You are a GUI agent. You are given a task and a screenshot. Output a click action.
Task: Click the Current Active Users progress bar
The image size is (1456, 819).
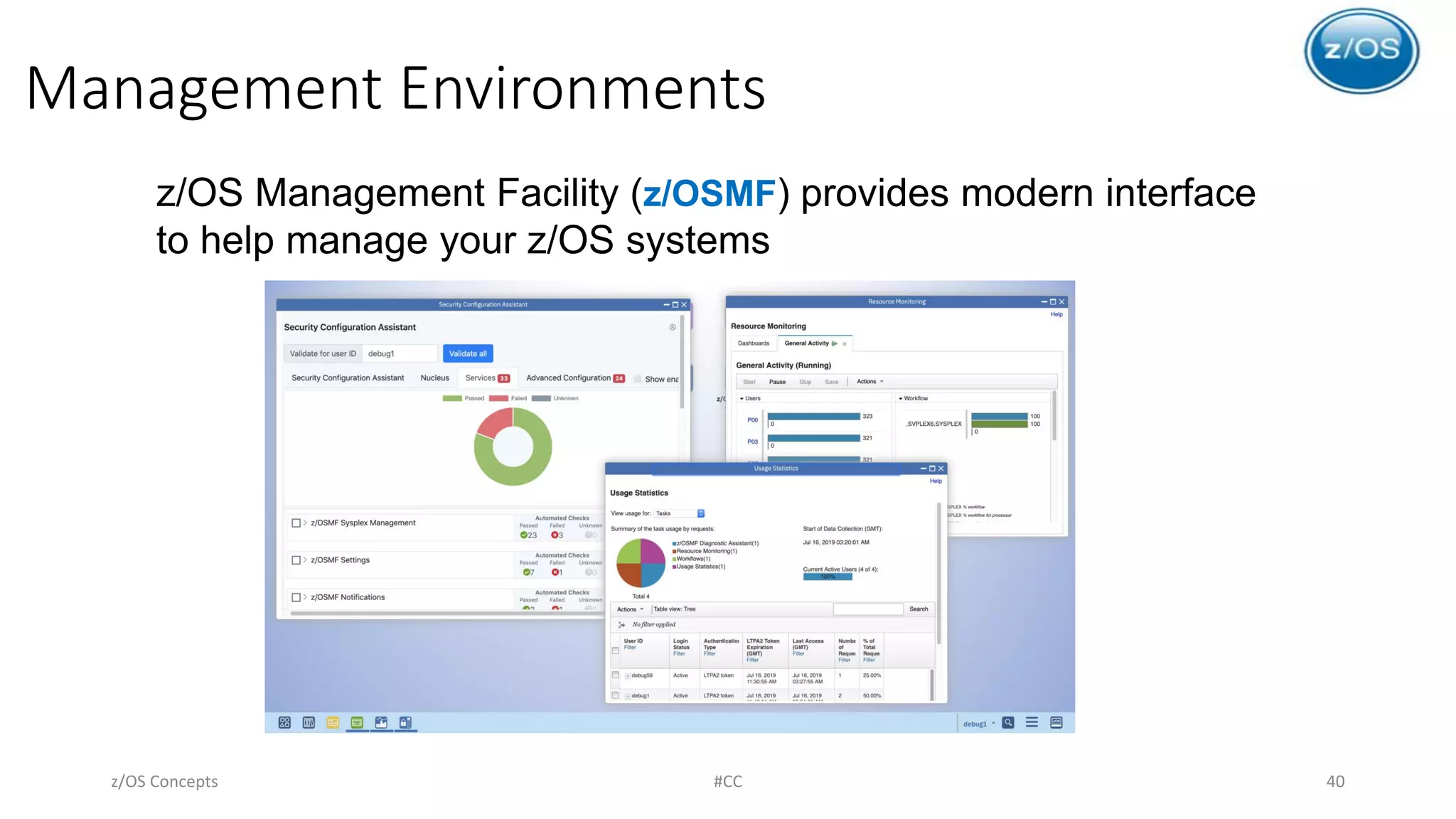click(x=828, y=577)
